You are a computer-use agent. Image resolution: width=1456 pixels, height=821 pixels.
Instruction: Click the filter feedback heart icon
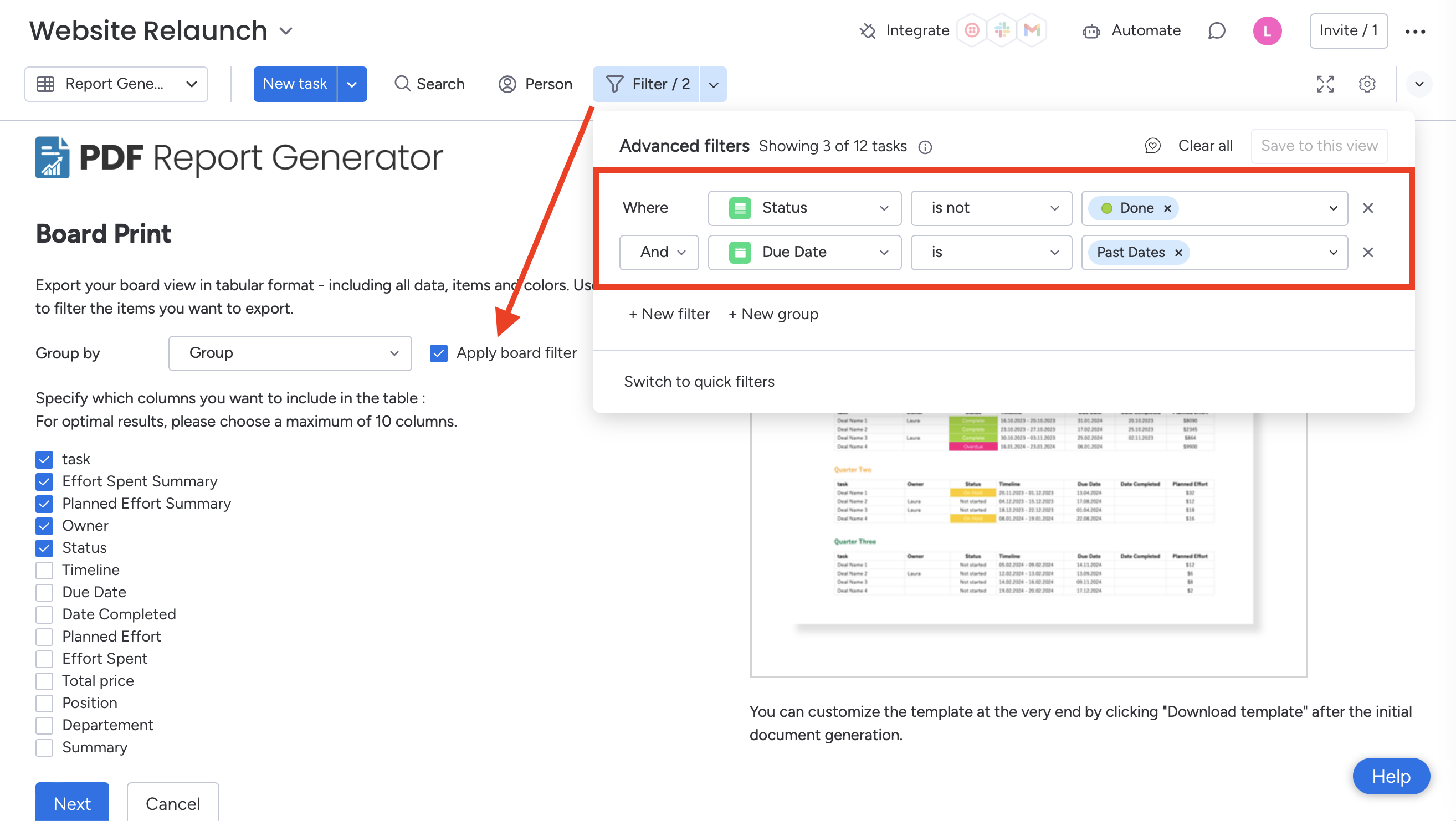coord(1152,146)
